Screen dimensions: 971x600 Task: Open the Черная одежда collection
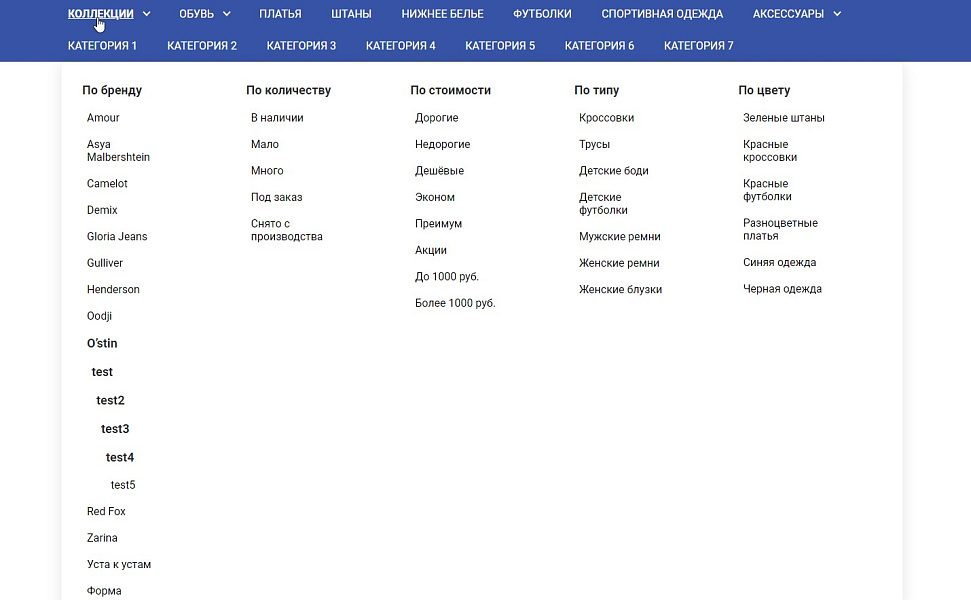[x=782, y=289]
